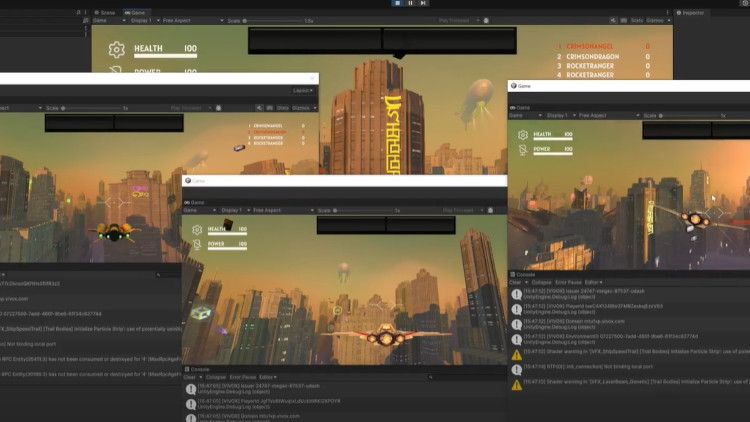The width and height of the screenshot is (750, 422).
Task: Click the Pause button in top toolbar
Action: click(x=410, y=4)
